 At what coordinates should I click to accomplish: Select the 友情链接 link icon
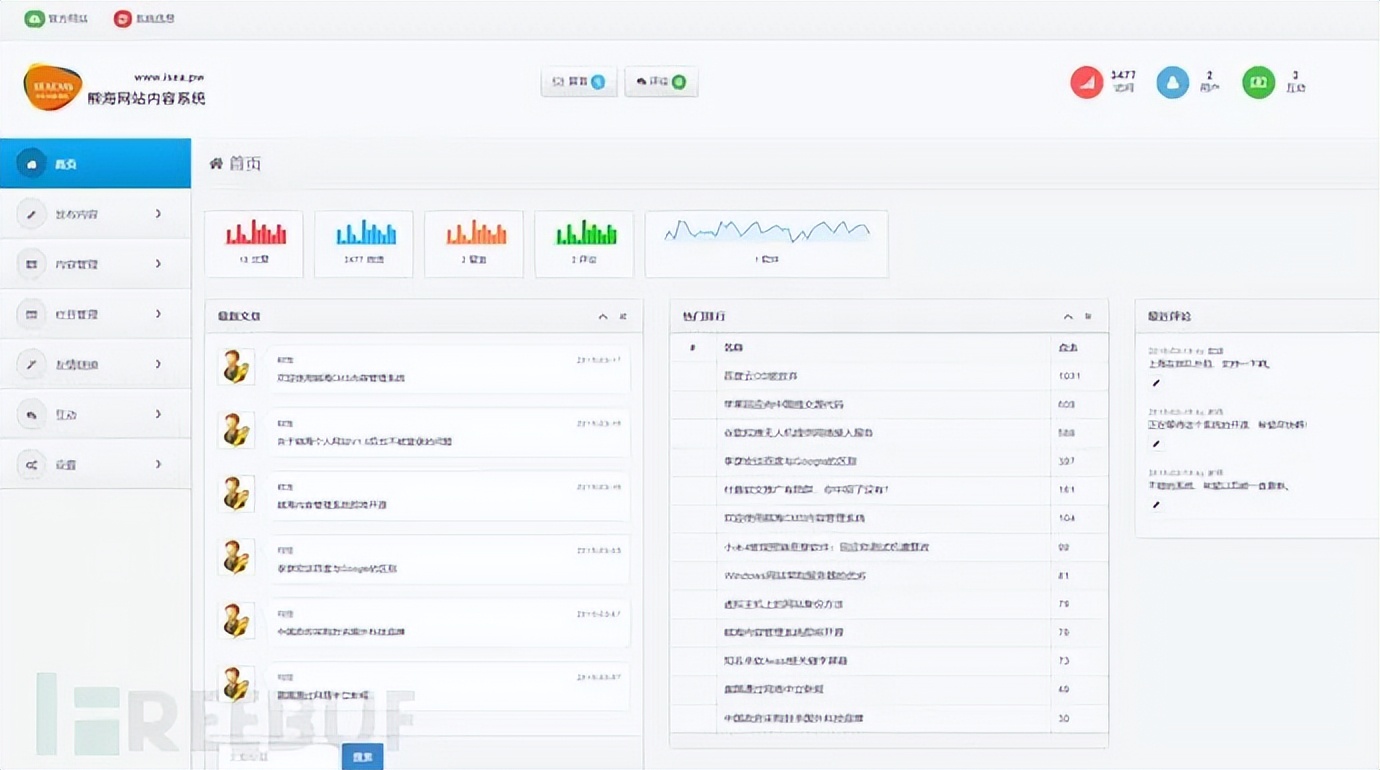[x=33, y=363]
